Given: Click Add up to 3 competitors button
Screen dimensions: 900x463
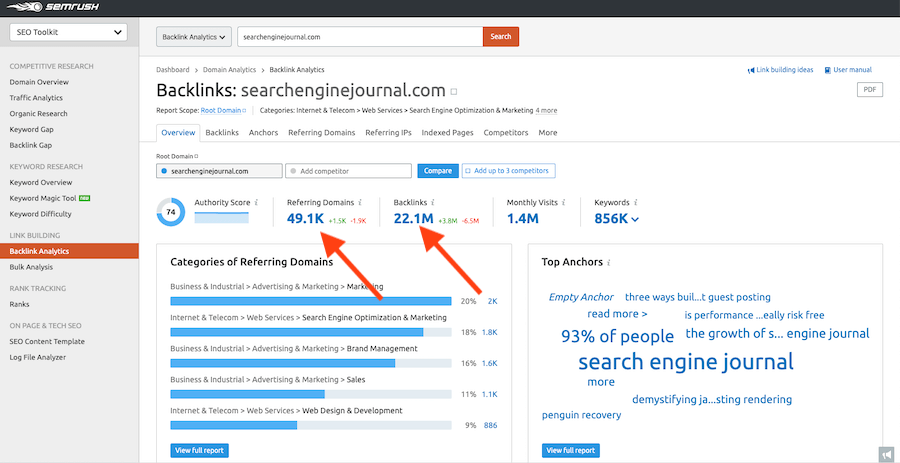Looking at the screenshot, I should pos(509,171).
